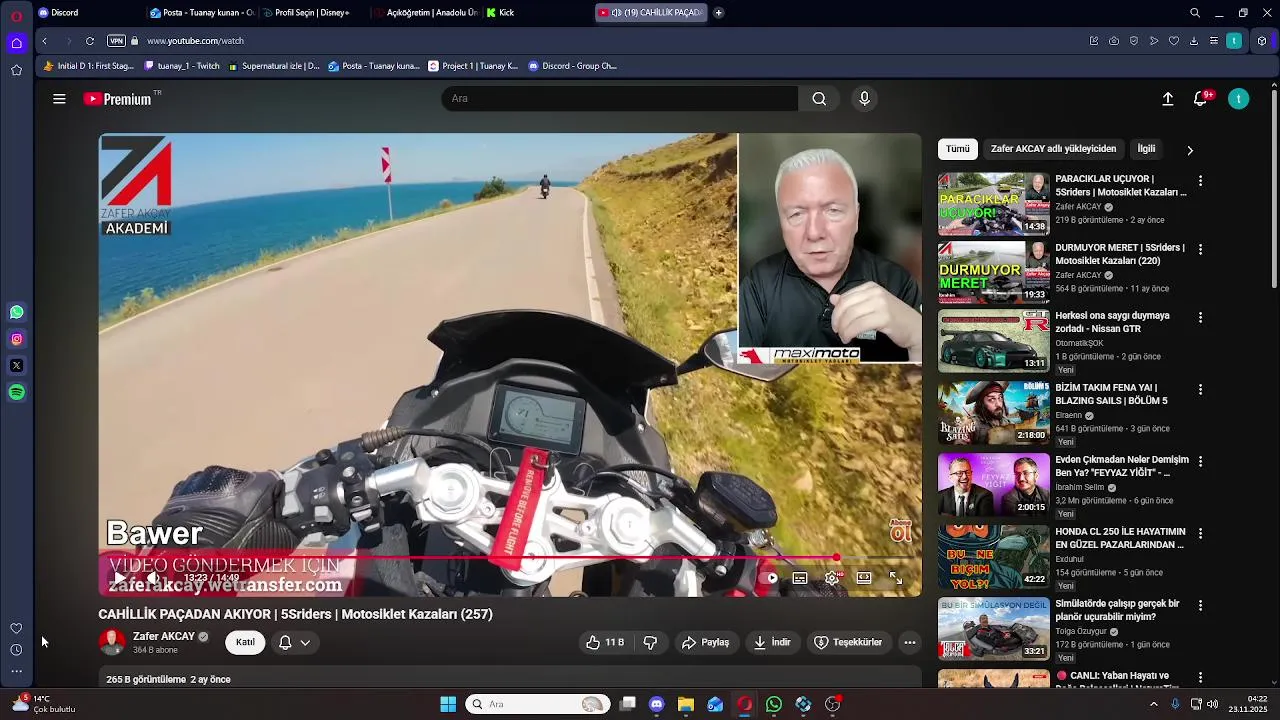Viewport: 1280px width, 720px height.
Task: Open the YouTube upload/create icon
Action: point(1167,99)
